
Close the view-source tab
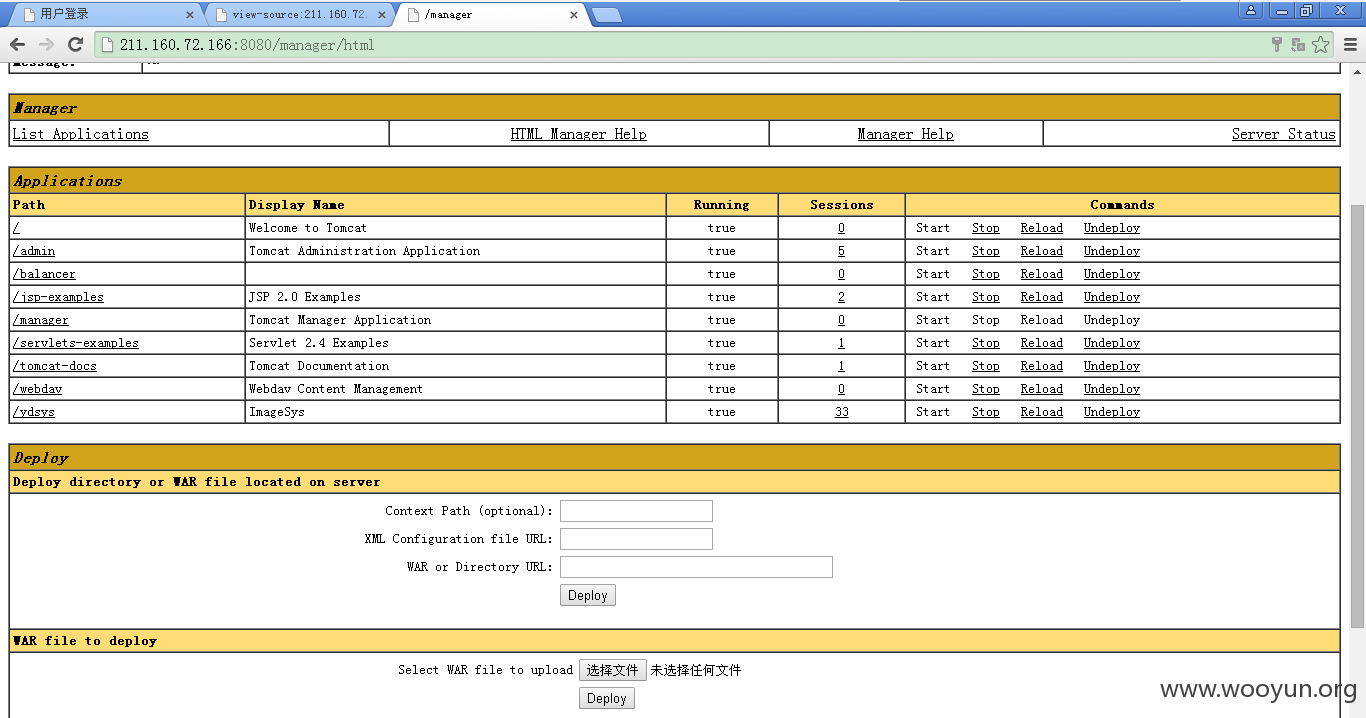click(x=382, y=15)
